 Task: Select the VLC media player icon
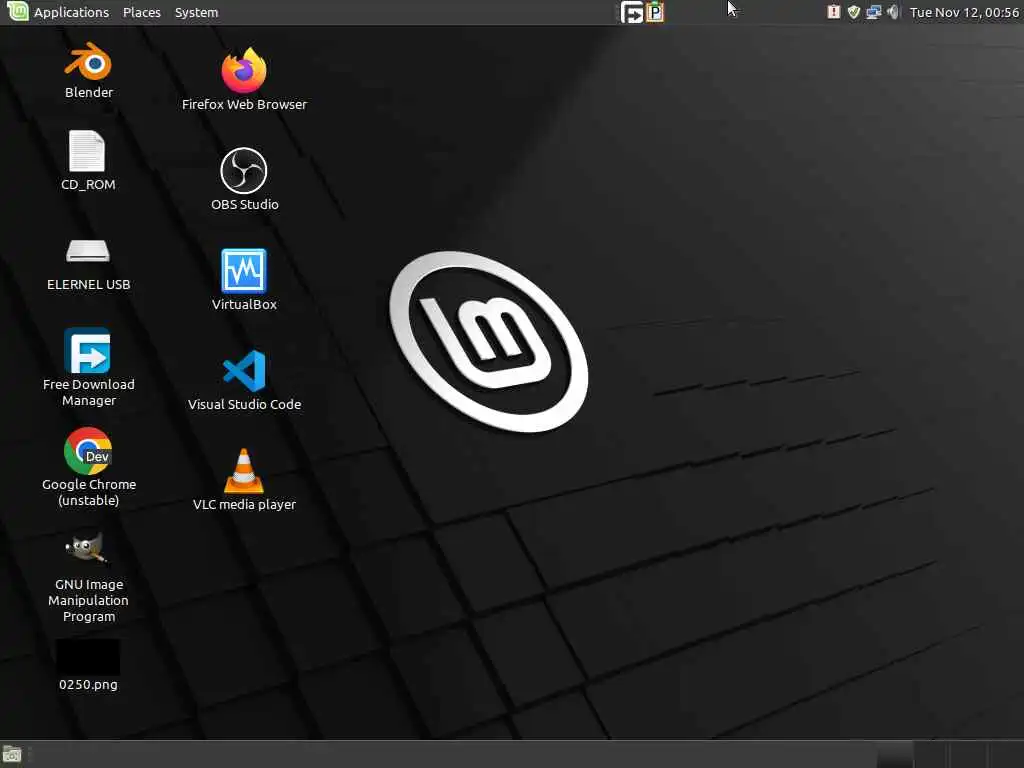[x=244, y=470]
